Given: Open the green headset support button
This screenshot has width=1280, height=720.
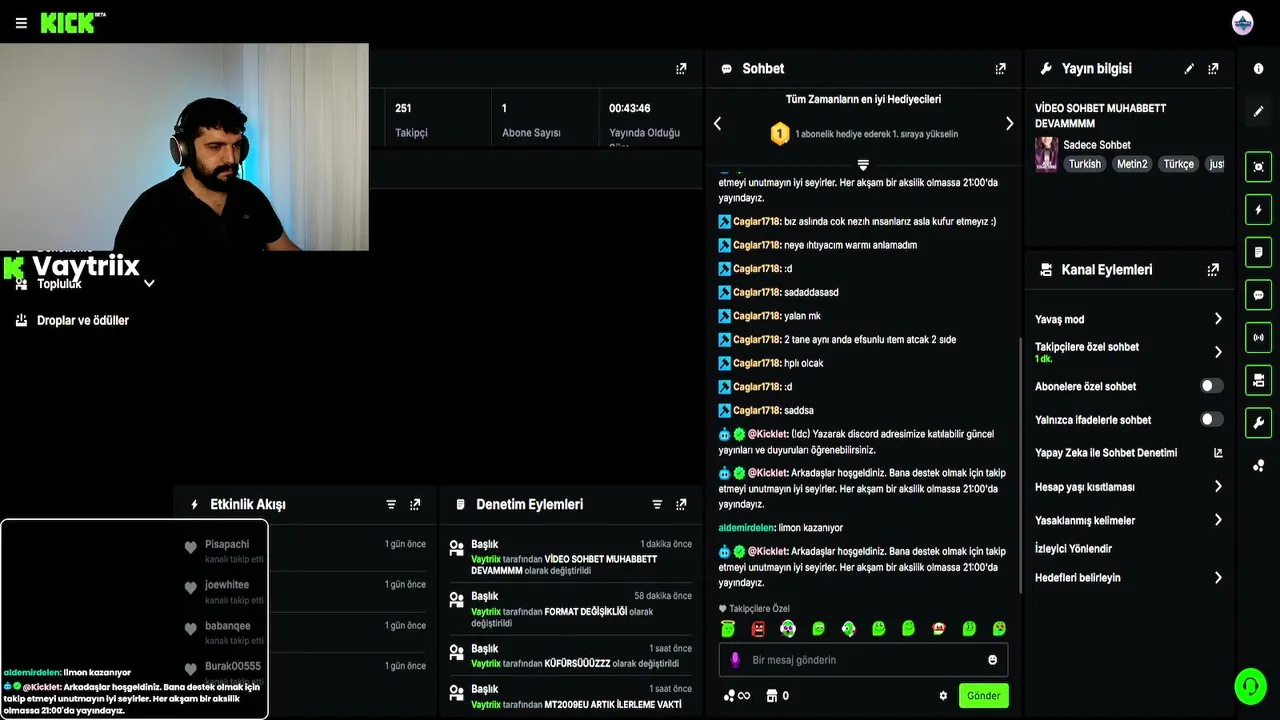Looking at the screenshot, I should 1250,686.
